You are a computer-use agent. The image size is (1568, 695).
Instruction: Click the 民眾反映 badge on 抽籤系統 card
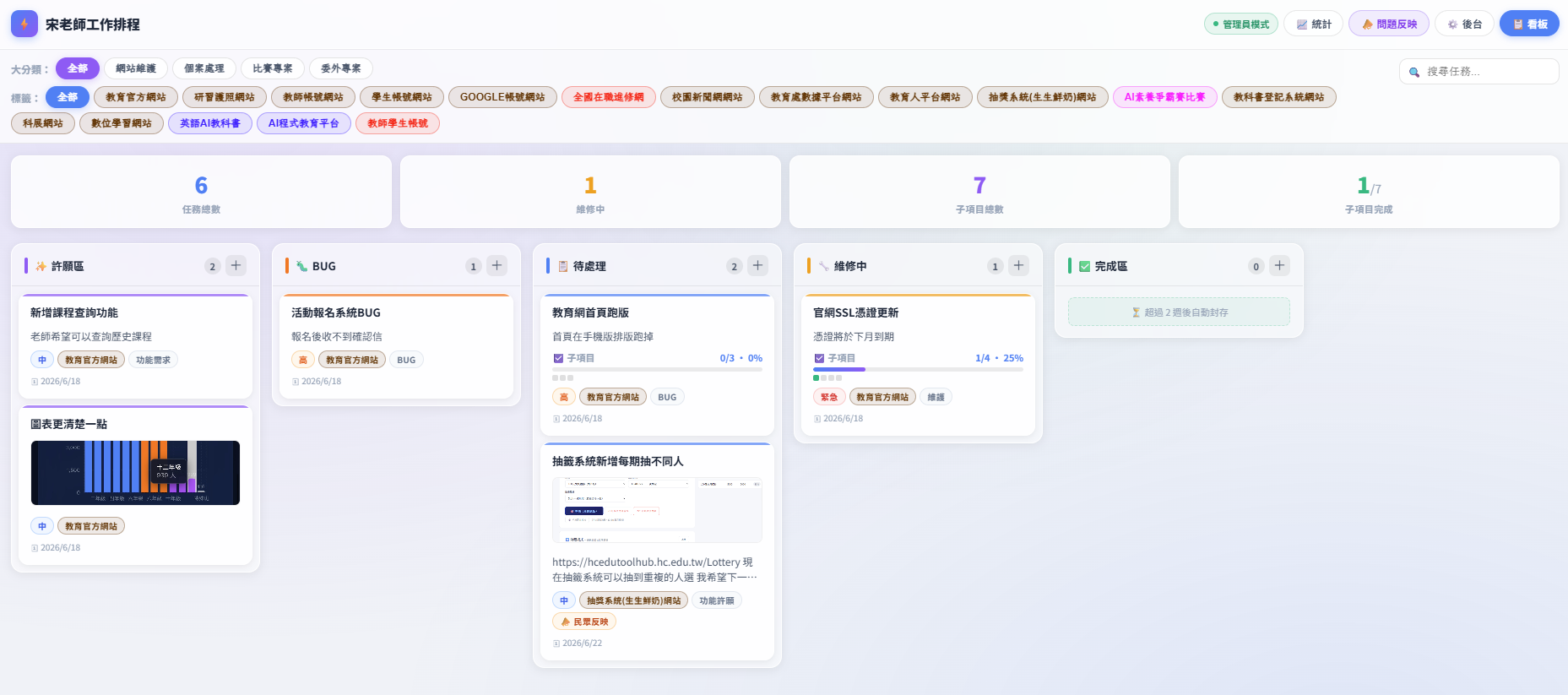pyautogui.click(x=584, y=622)
